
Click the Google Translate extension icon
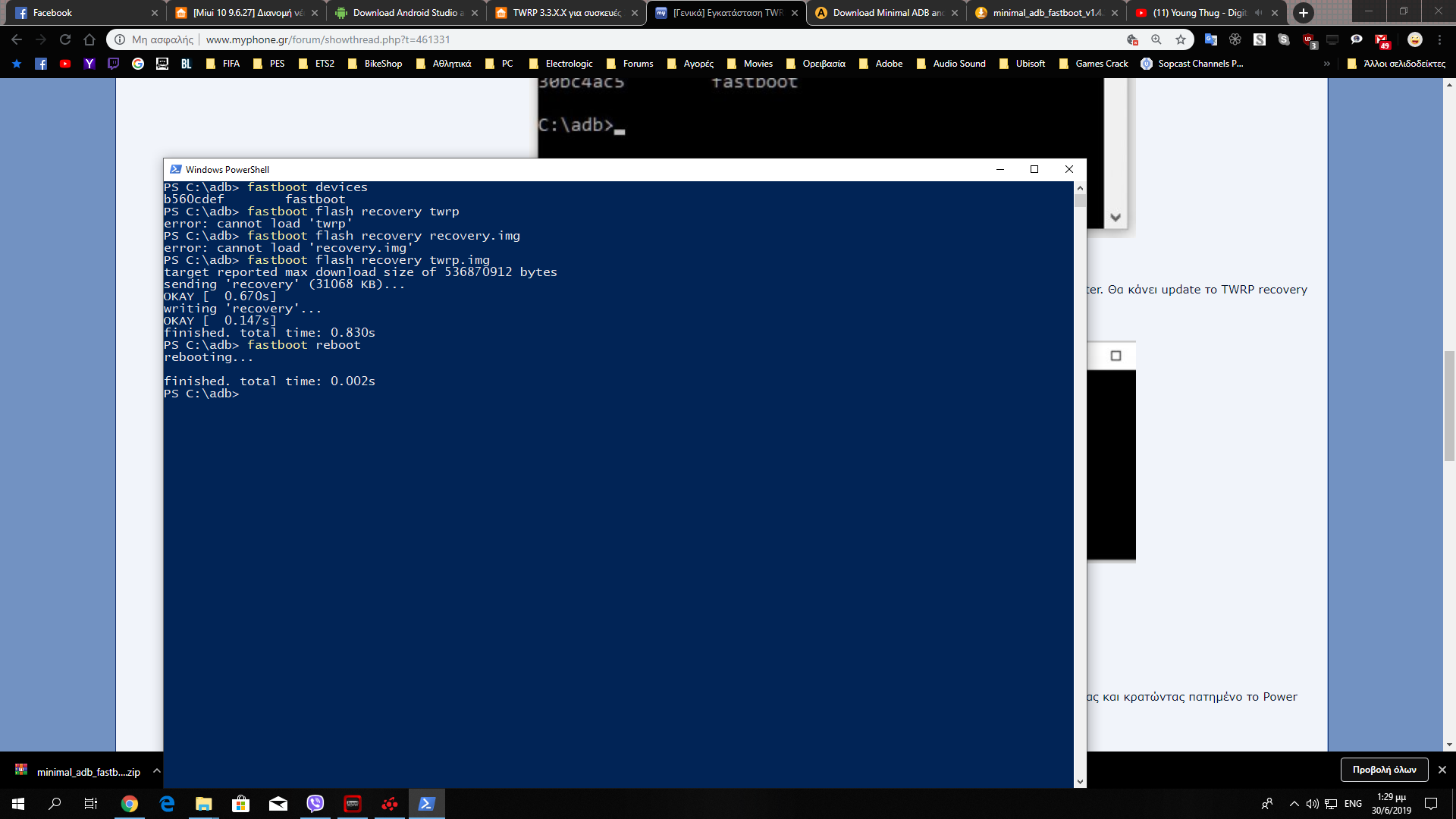pos(1210,39)
